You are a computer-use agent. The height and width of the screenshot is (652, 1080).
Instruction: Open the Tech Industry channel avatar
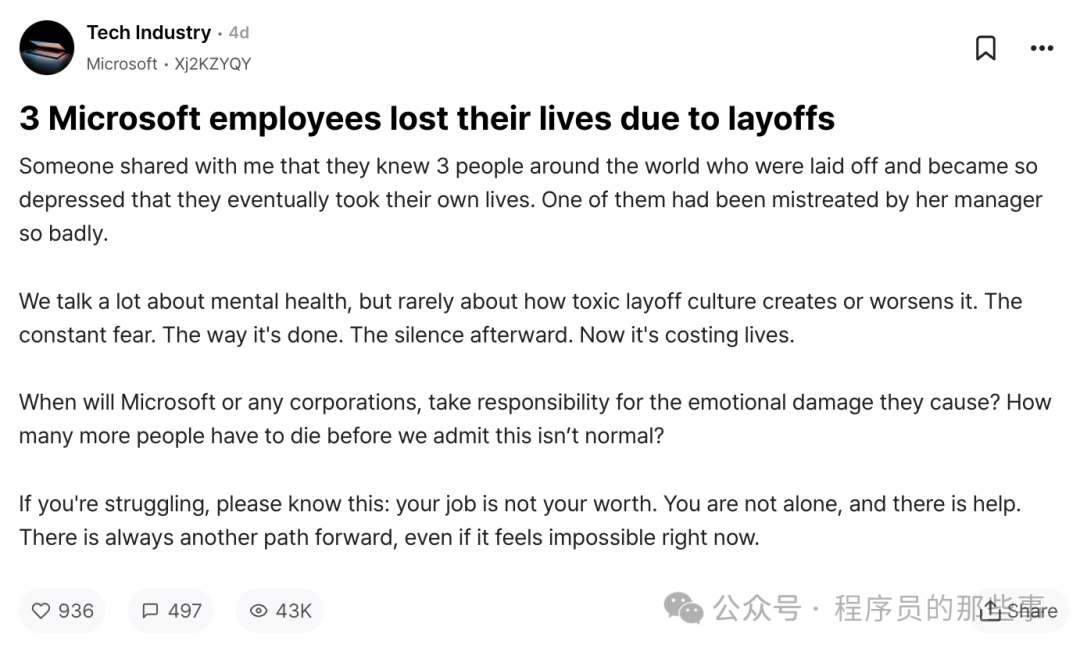[x=47, y=48]
